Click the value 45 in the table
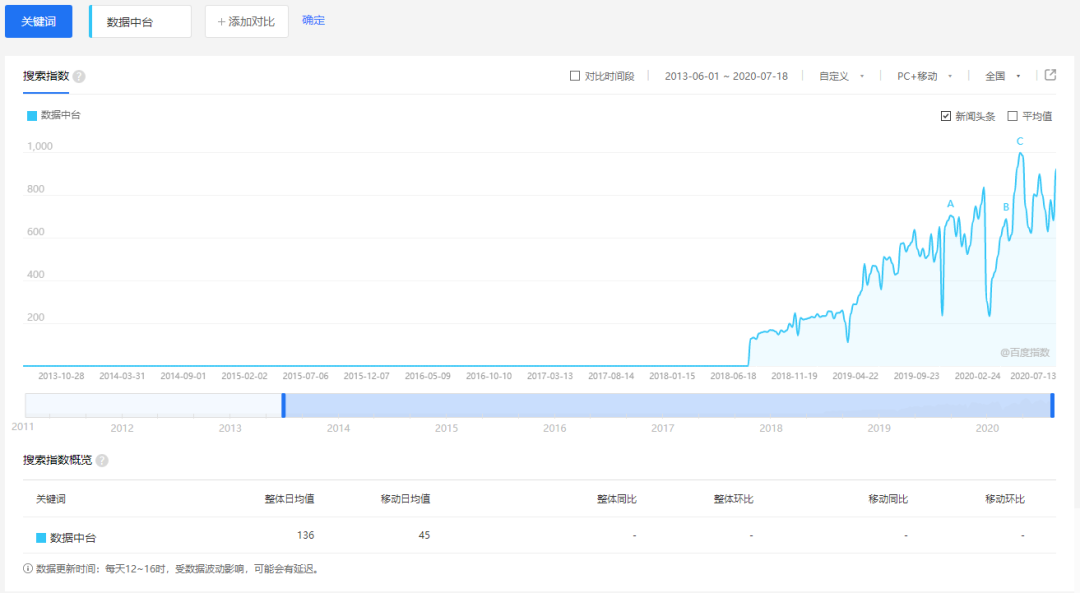The image size is (1080, 593). [x=424, y=535]
